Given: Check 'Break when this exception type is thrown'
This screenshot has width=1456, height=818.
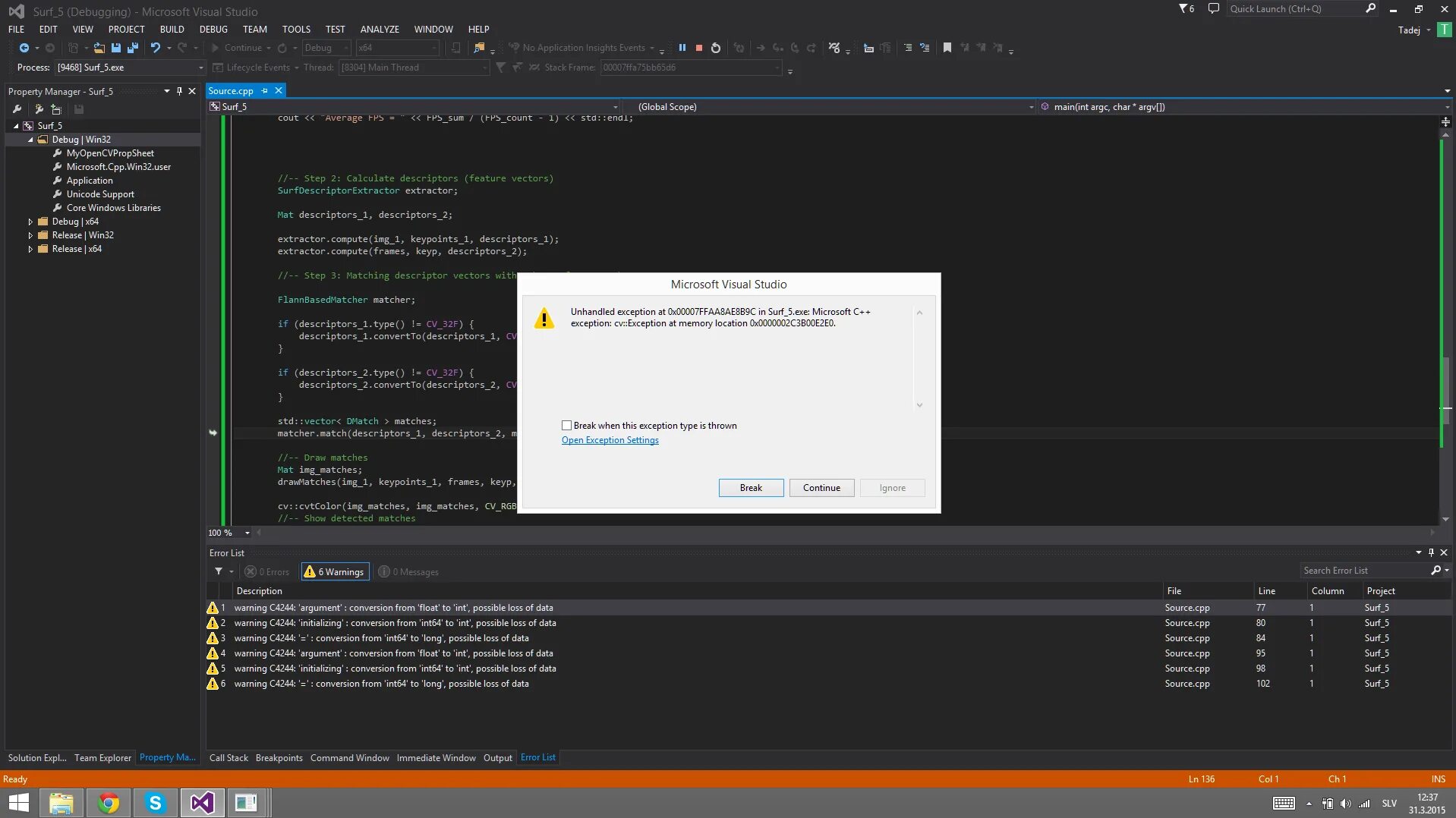Looking at the screenshot, I should 566,426.
